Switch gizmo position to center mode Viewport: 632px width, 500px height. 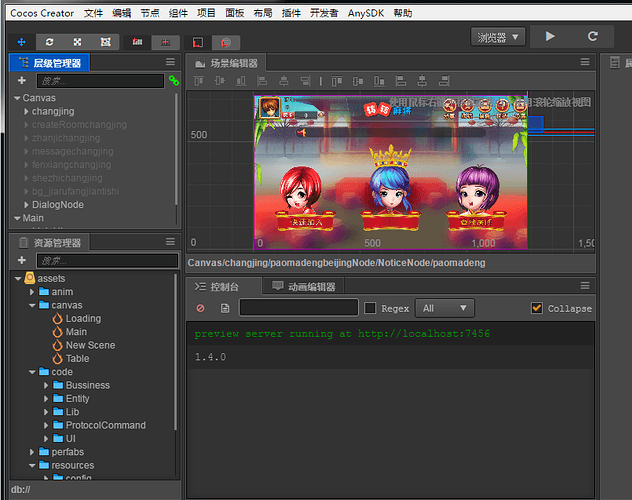[x=165, y=42]
